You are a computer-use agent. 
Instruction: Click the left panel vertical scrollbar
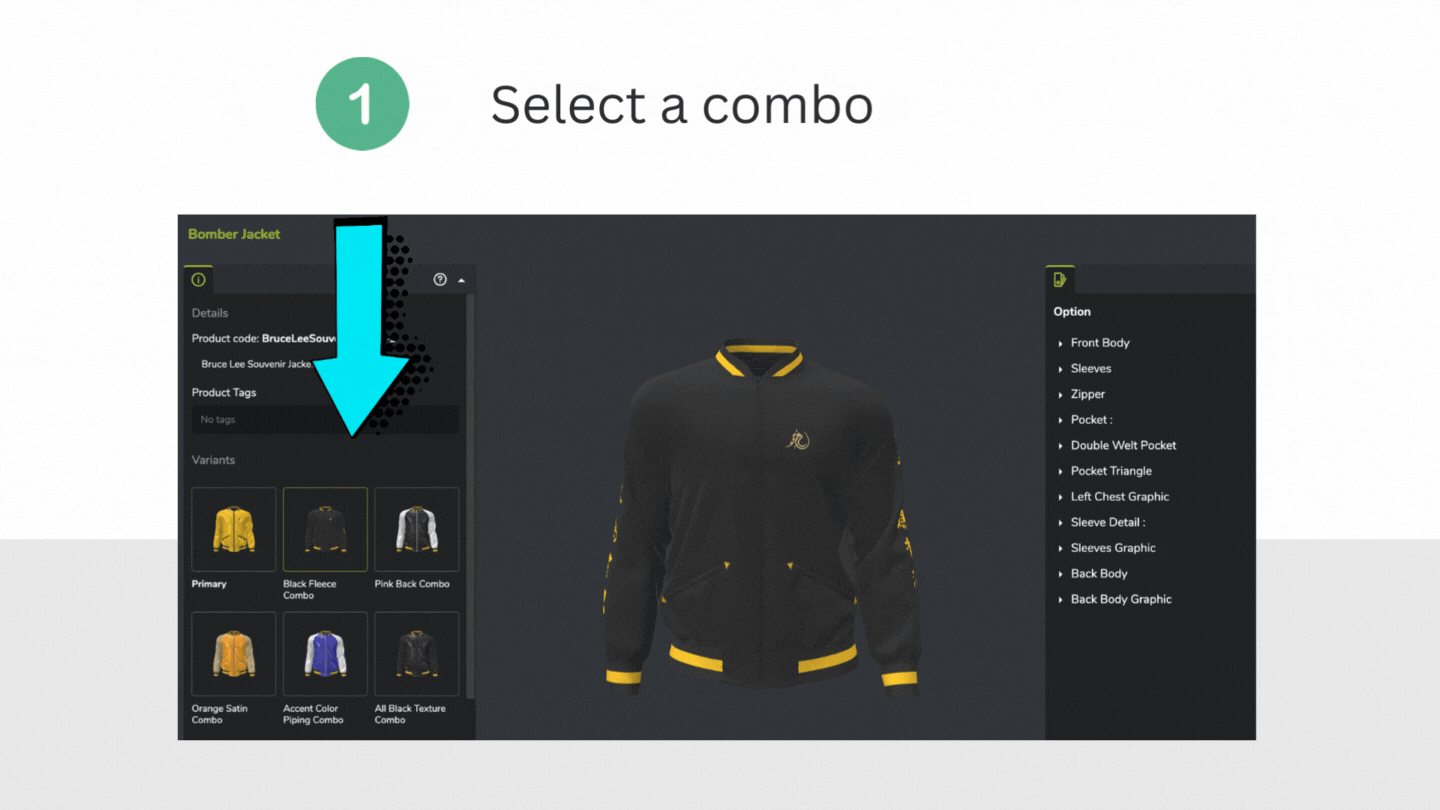471,495
